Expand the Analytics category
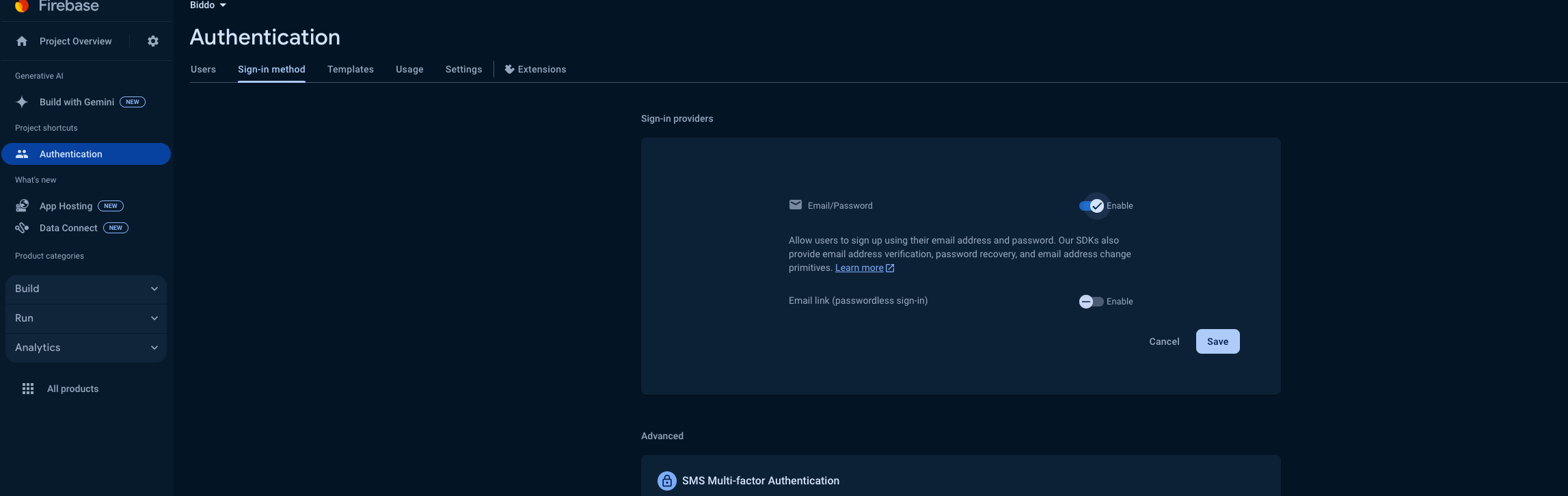Image resolution: width=1568 pixels, height=496 pixels. (86, 348)
